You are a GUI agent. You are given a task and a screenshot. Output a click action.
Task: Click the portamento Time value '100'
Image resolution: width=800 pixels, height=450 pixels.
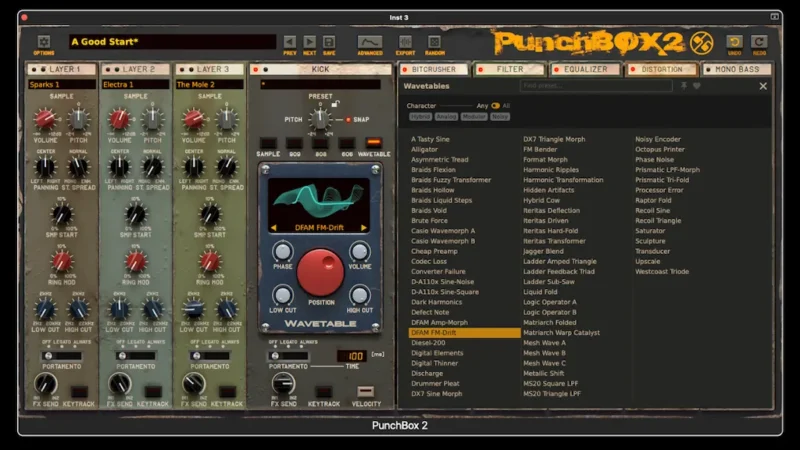tap(353, 356)
